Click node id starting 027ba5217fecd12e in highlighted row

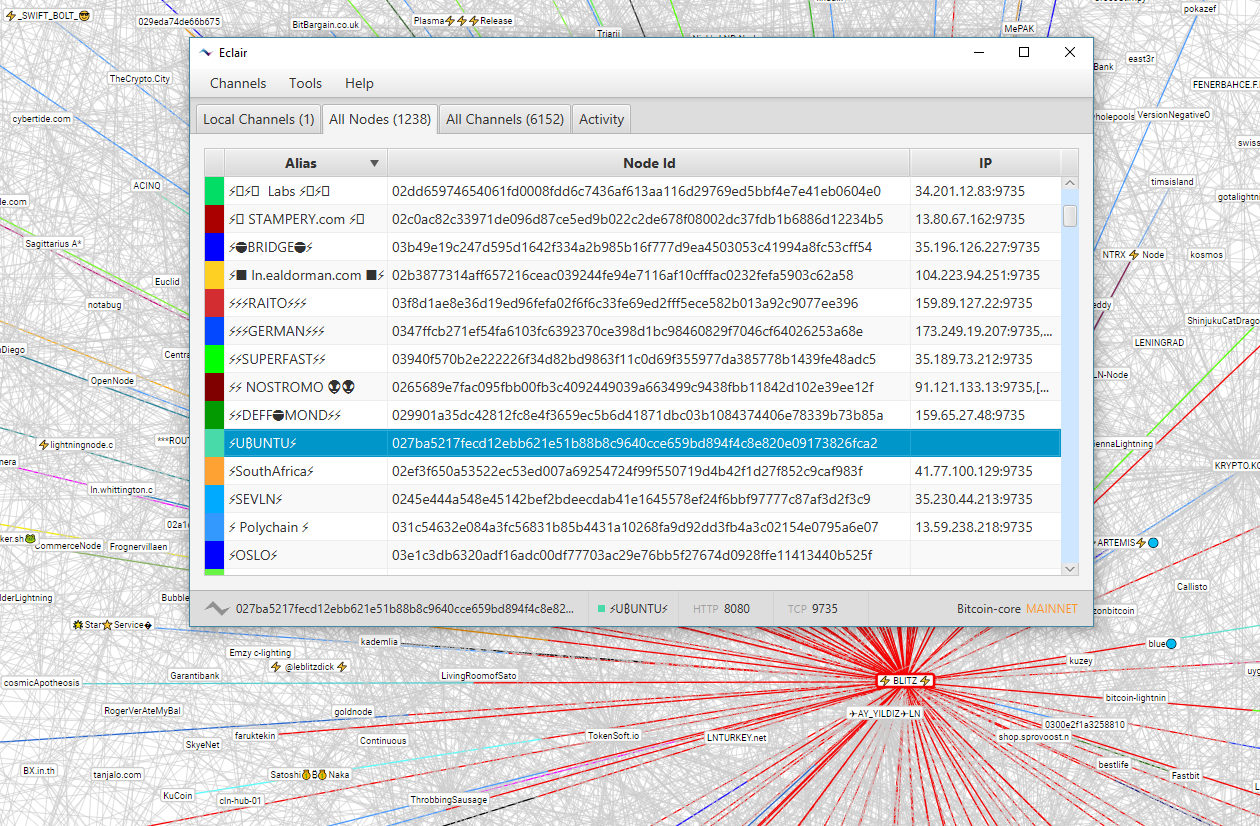point(649,443)
